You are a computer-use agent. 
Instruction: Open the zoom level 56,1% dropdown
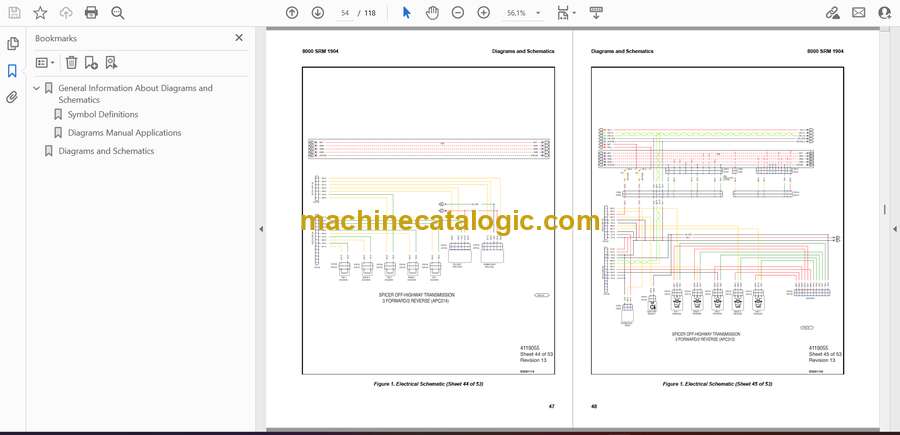(x=523, y=13)
